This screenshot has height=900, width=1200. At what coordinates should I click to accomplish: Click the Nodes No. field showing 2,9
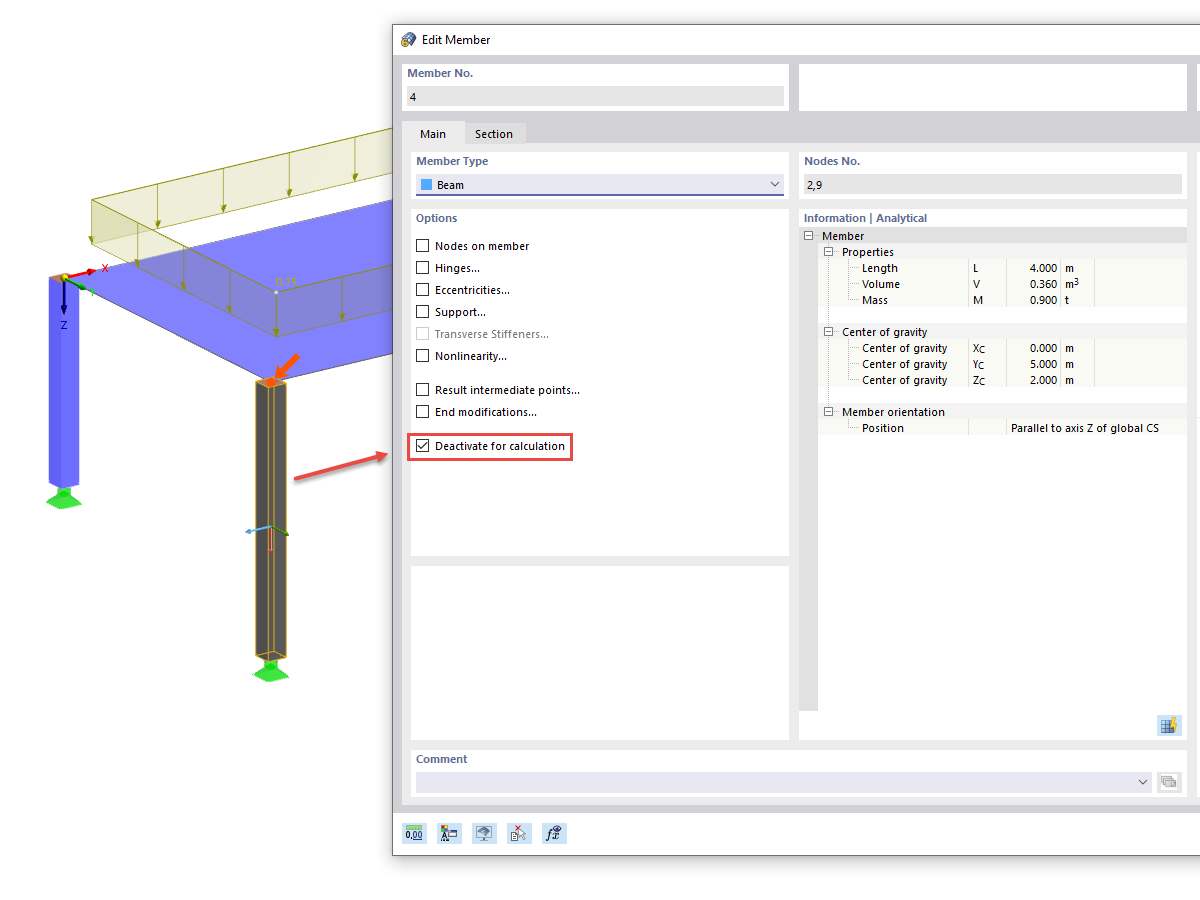(x=993, y=185)
